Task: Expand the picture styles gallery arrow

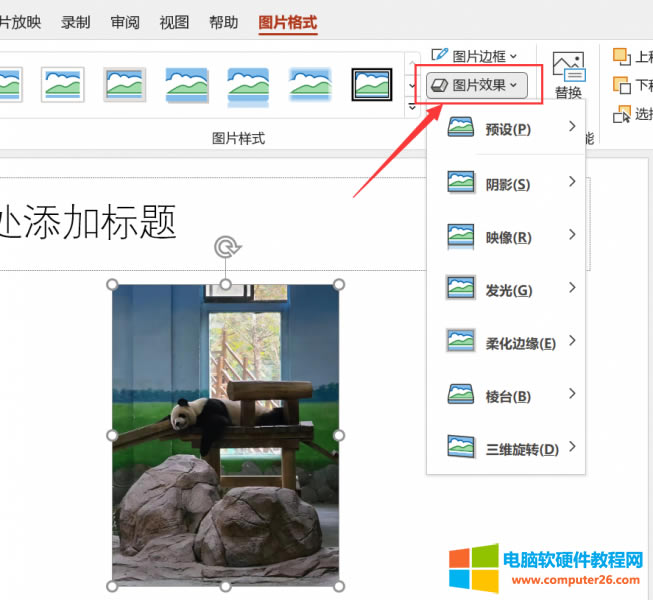Action: [412, 107]
